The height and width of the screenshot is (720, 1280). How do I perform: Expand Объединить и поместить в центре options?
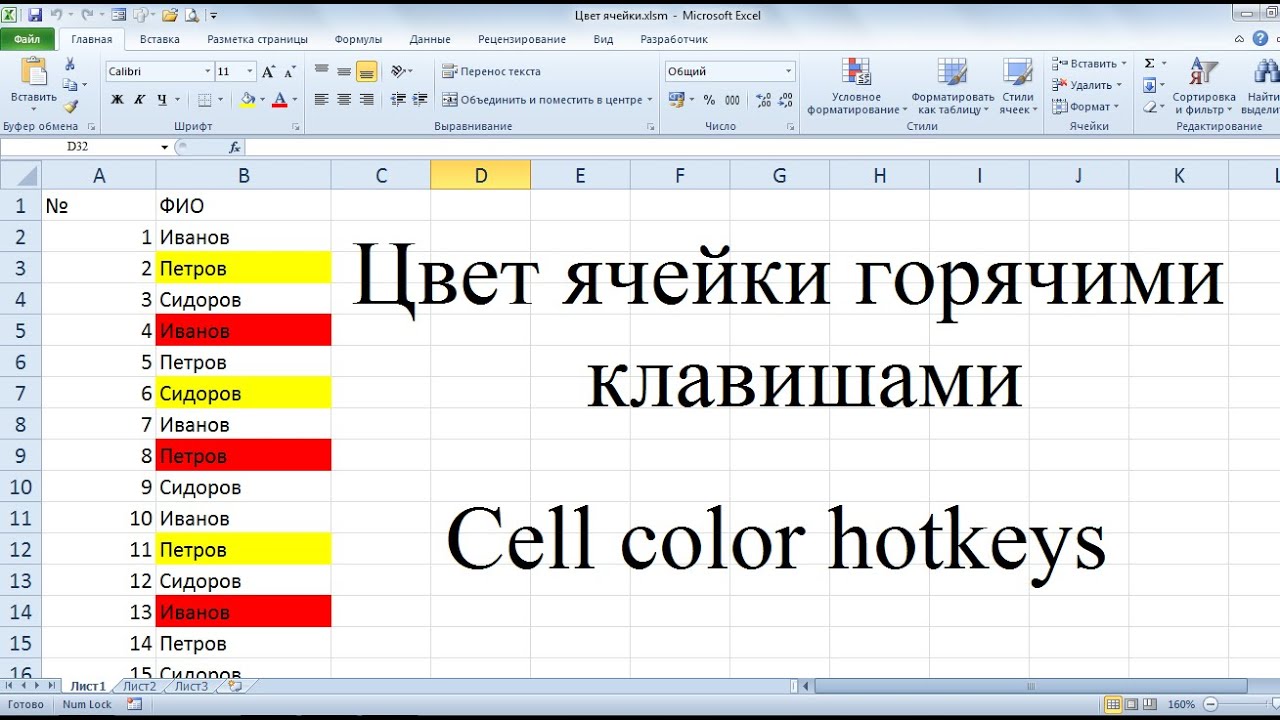click(x=650, y=100)
